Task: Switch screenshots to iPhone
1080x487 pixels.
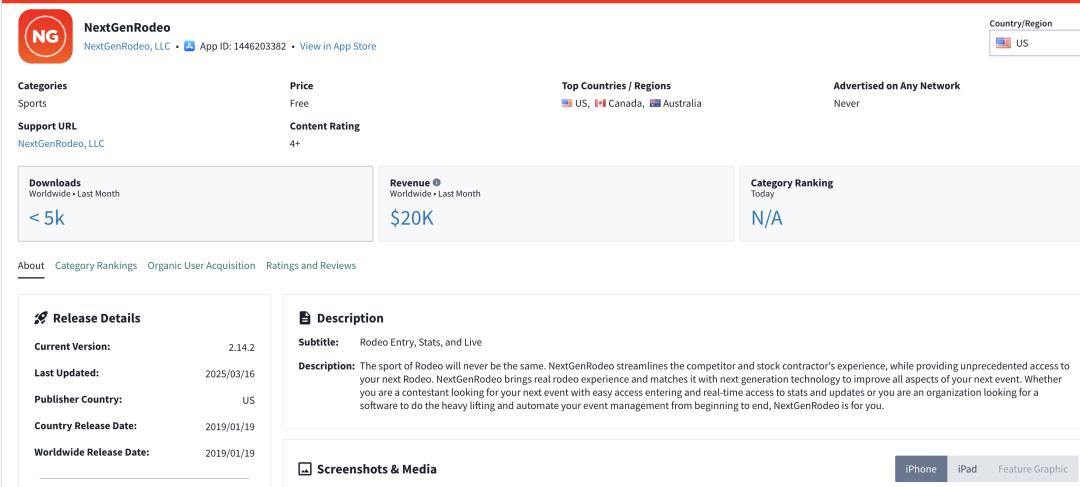Action: tap(921, 469)
